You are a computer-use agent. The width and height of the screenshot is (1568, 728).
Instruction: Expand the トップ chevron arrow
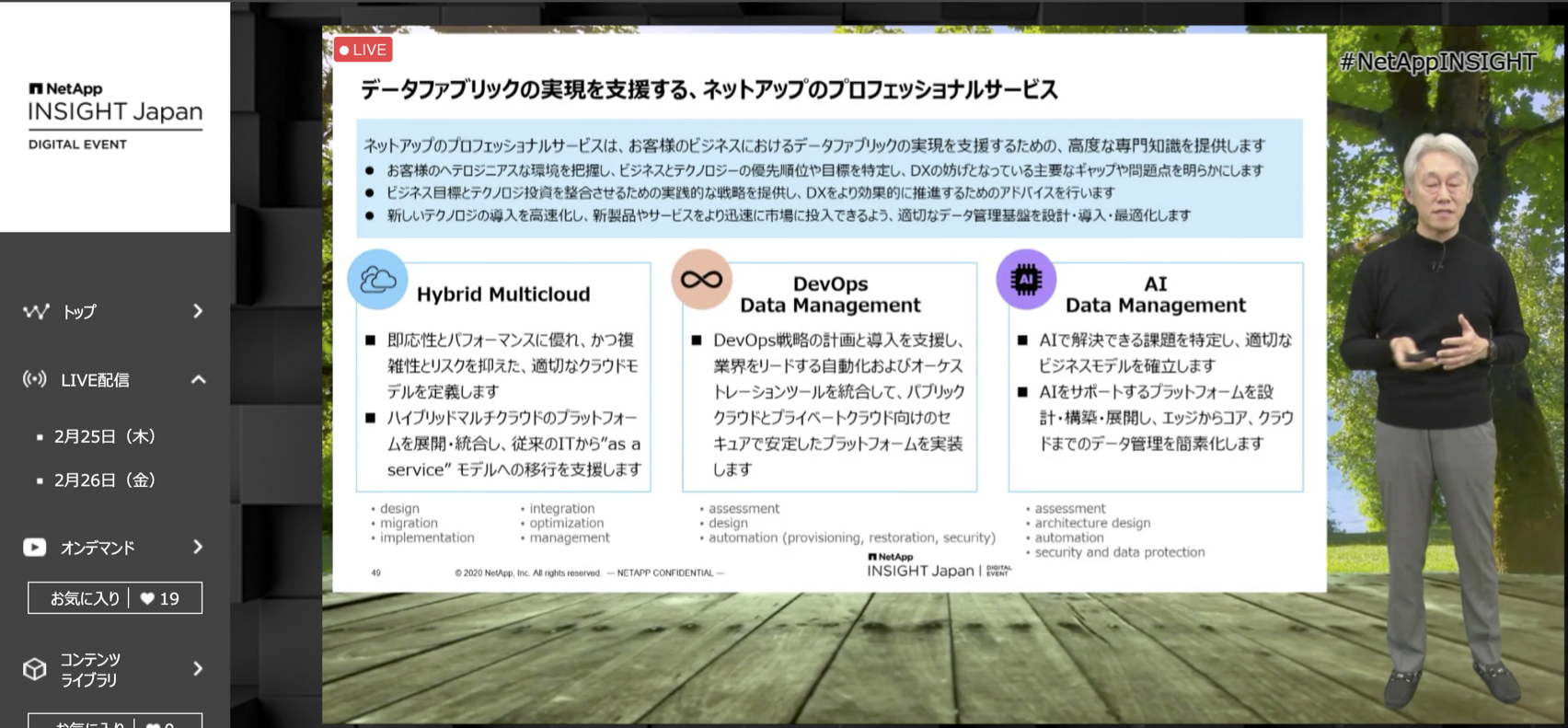[x=198, y=311]
